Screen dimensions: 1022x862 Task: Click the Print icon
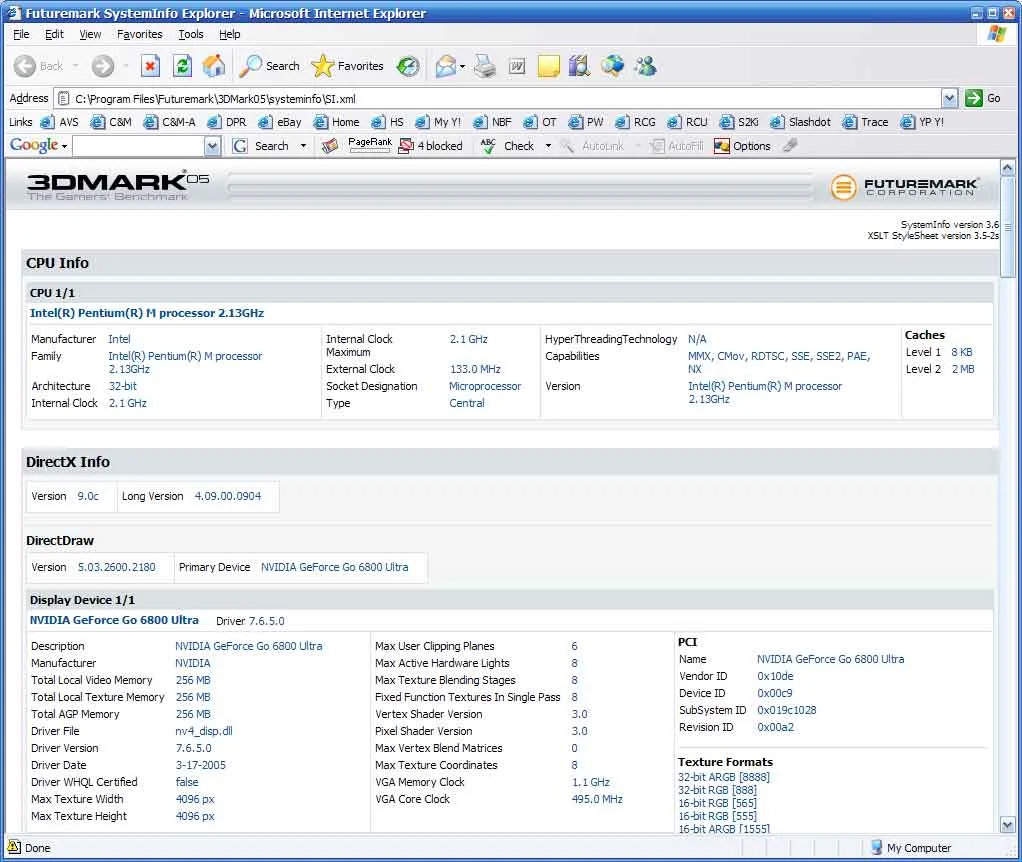tap(485, 67)
